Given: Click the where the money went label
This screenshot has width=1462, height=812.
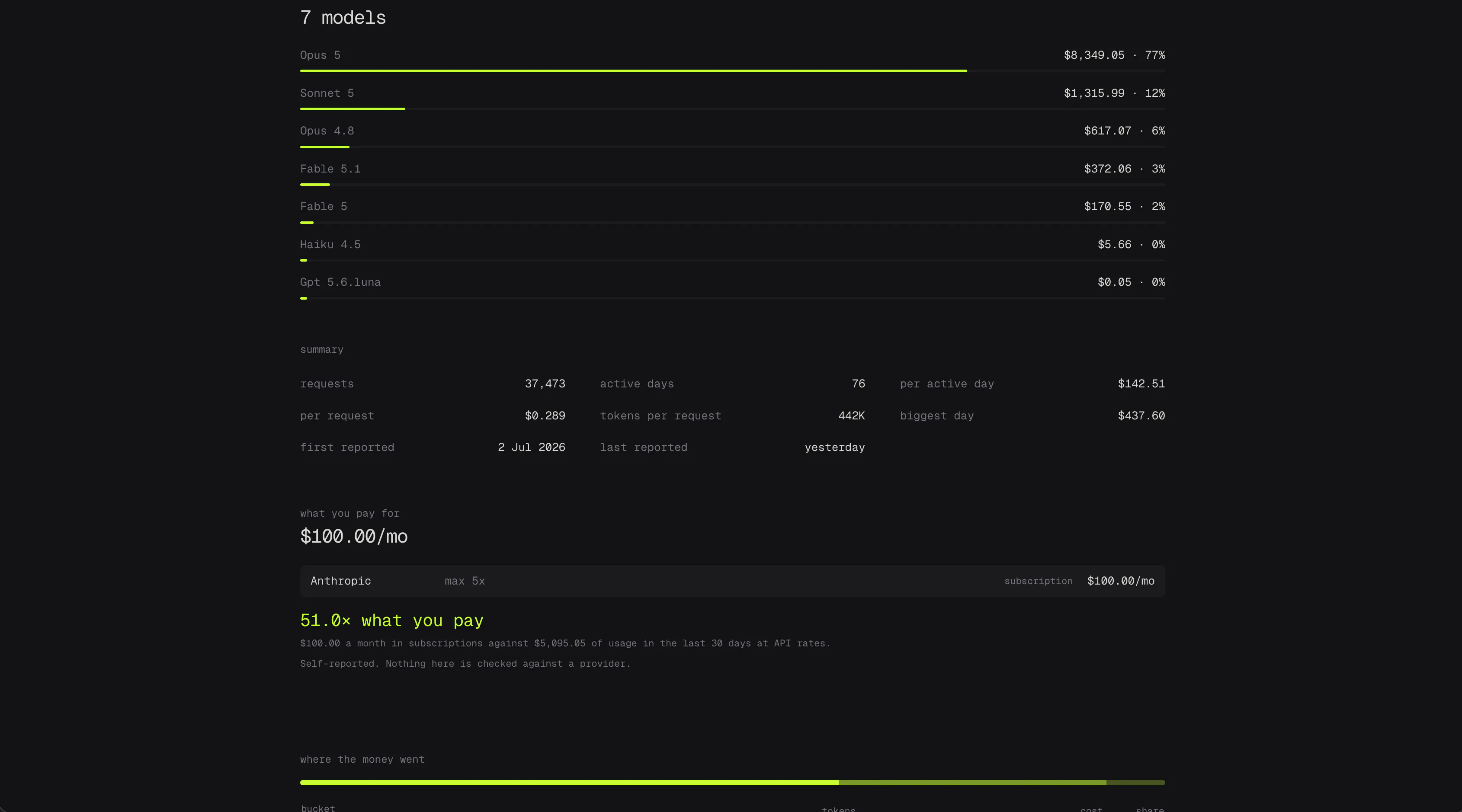Looking at the screenshot, I should (362, 759).
